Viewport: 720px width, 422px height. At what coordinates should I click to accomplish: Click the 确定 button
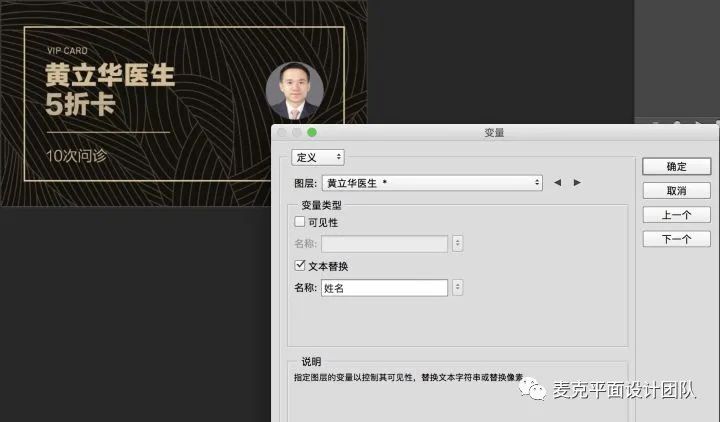[x=676, y=166]
